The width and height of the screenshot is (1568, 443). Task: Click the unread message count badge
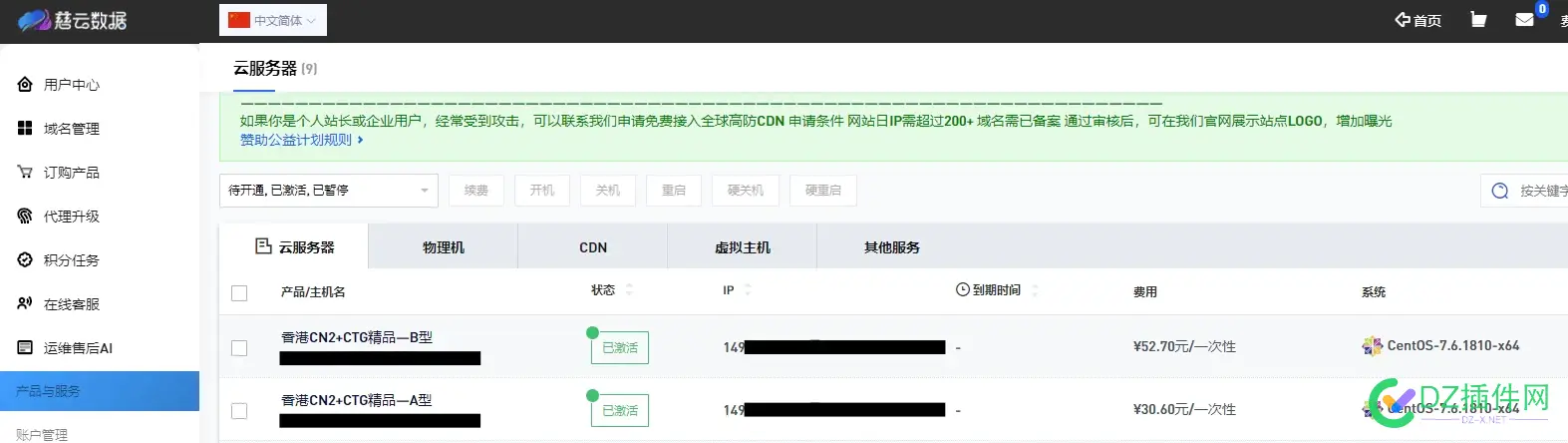[1542, 9]
